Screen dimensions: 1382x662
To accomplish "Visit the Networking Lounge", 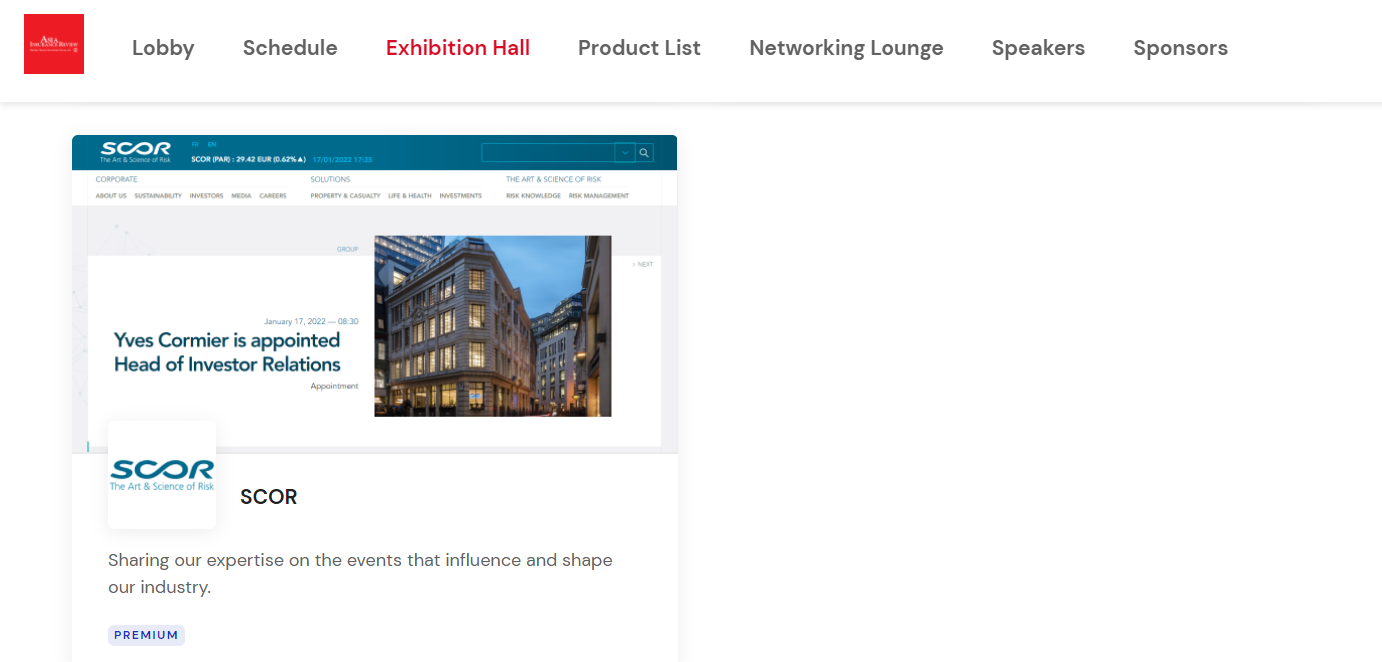I will click(x=846, y=48).
